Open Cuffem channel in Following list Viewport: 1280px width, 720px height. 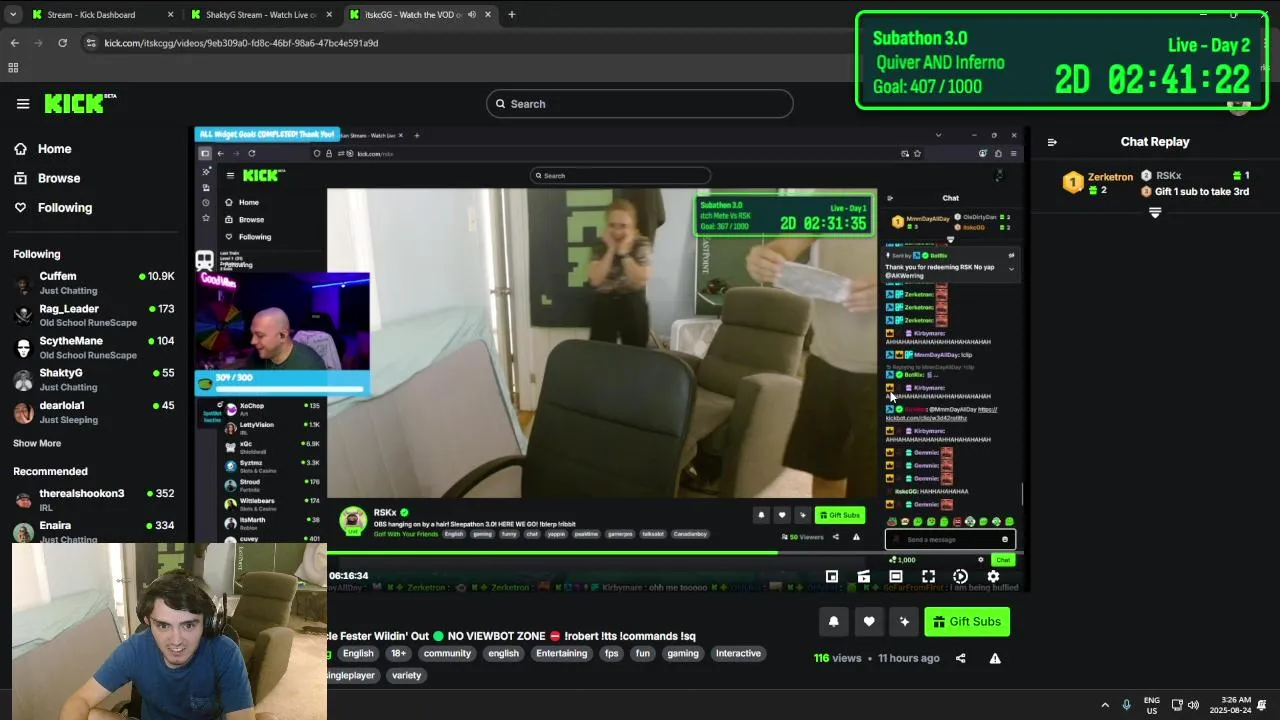click(94, 283)
